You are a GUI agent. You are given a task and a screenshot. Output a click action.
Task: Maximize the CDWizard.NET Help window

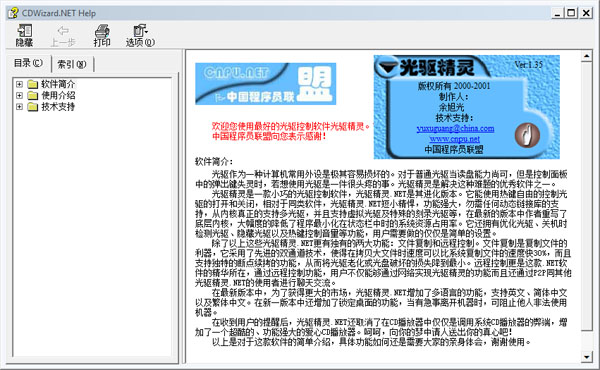tap(571, 13)
